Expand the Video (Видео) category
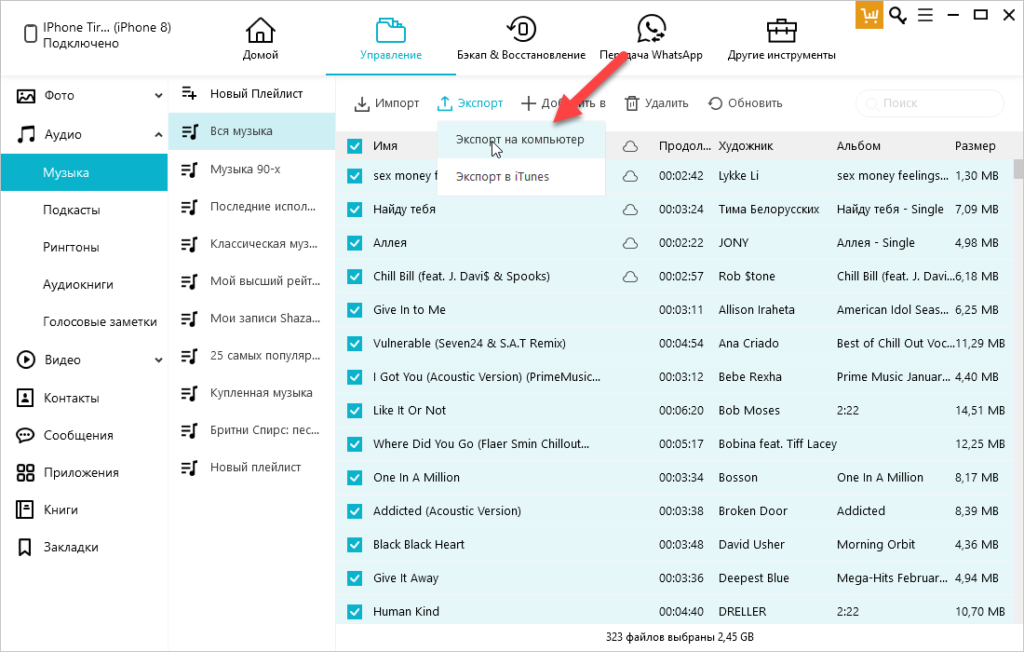This screenshot has height=652, width=1024. [158, 360]
